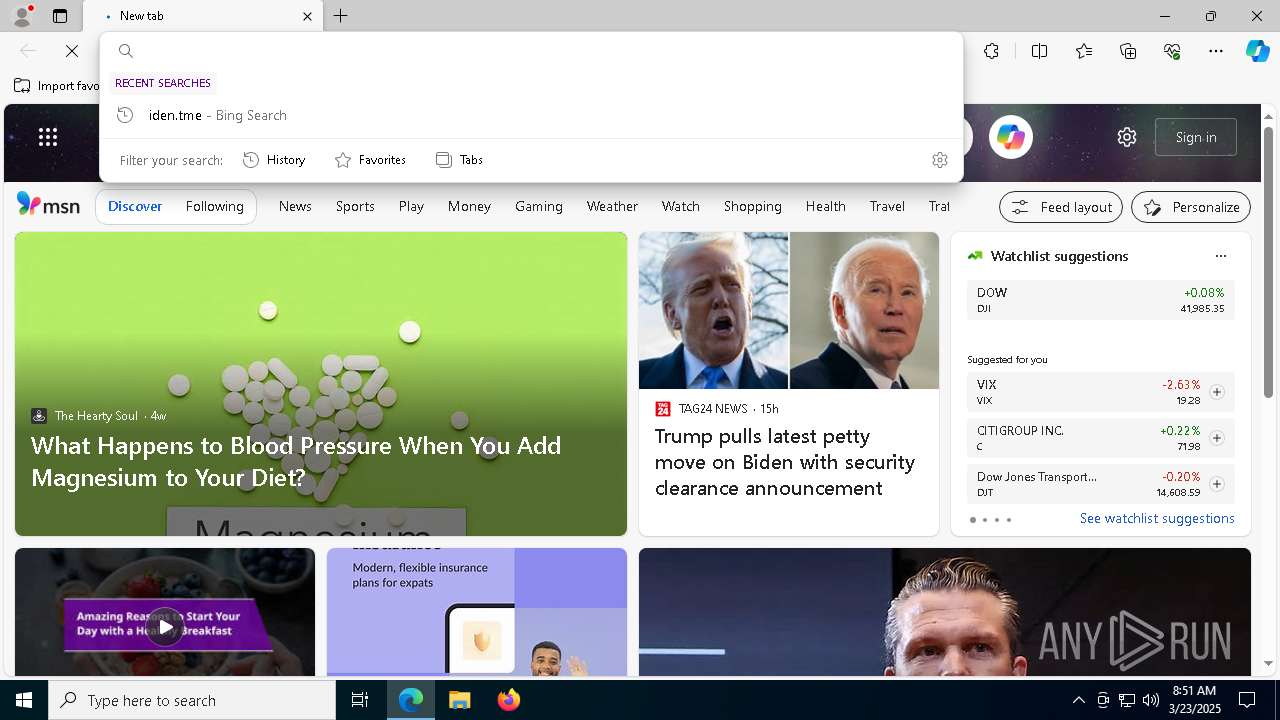Open Settings and more ellipsis menu

(x=1216, y=51)
